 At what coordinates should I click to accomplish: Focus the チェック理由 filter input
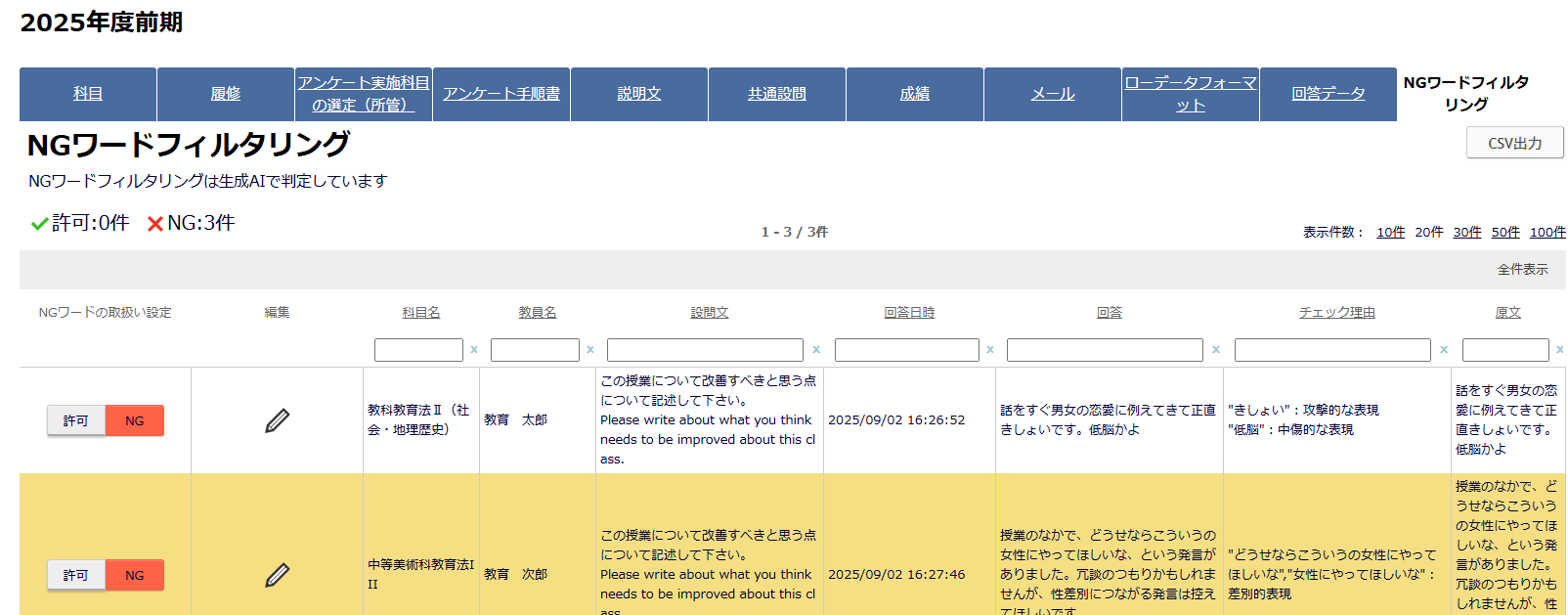tap(1332, 350)
